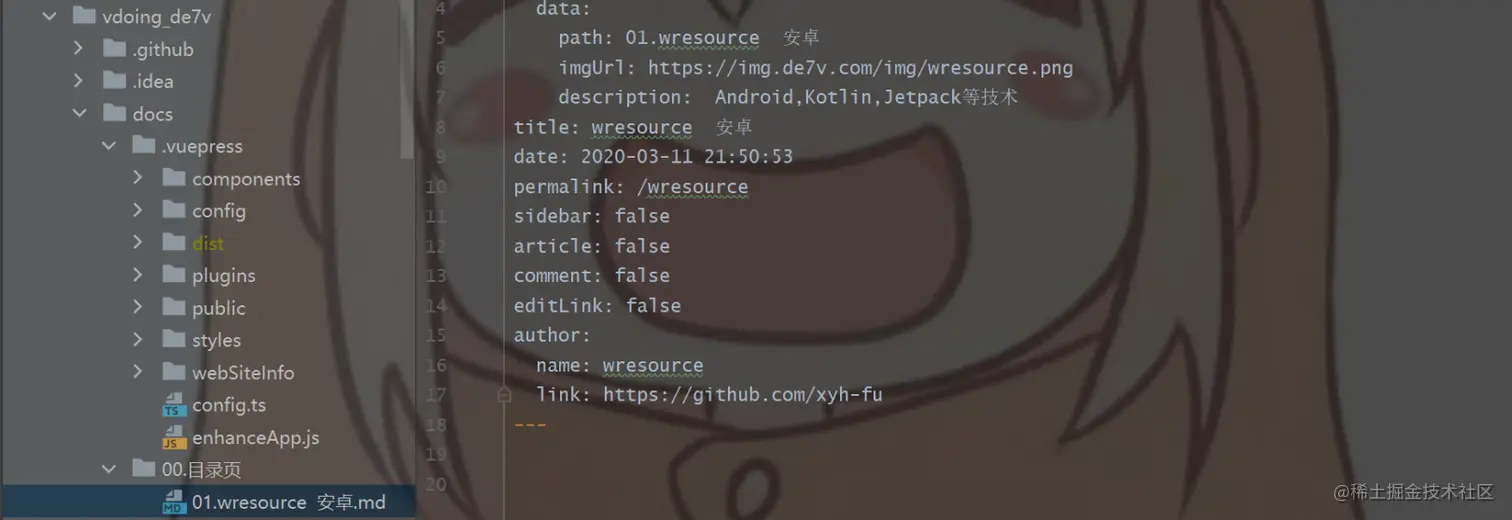
Task: Click the dist folder icon
Action: [x=174, y=243]
